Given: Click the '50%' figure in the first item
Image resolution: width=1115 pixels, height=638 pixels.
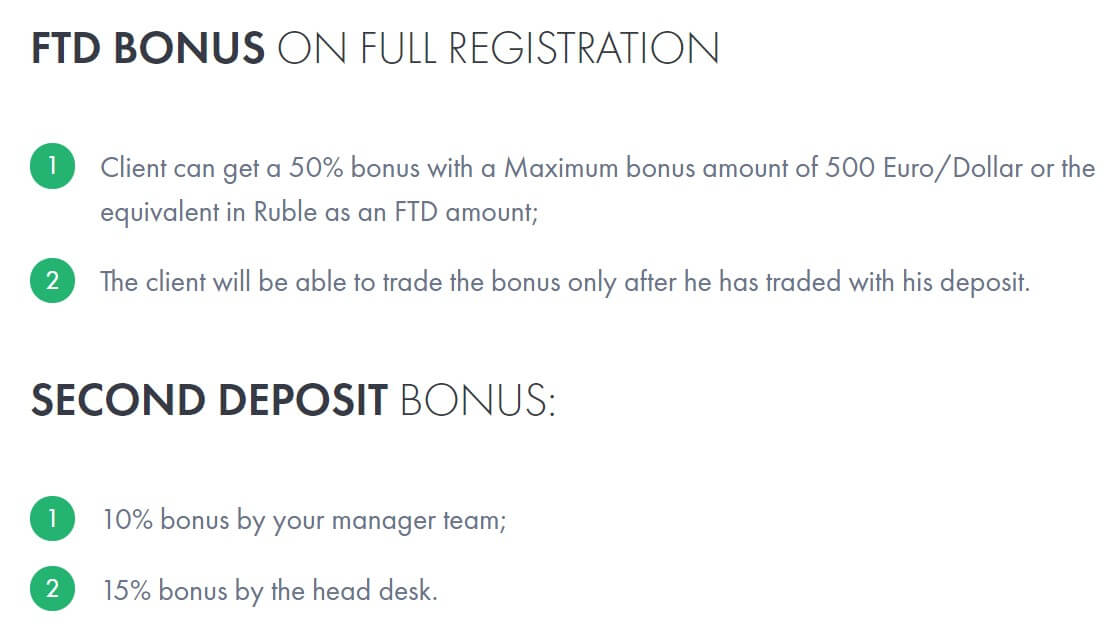Looking at the screenshot, I should pos(316,168).
